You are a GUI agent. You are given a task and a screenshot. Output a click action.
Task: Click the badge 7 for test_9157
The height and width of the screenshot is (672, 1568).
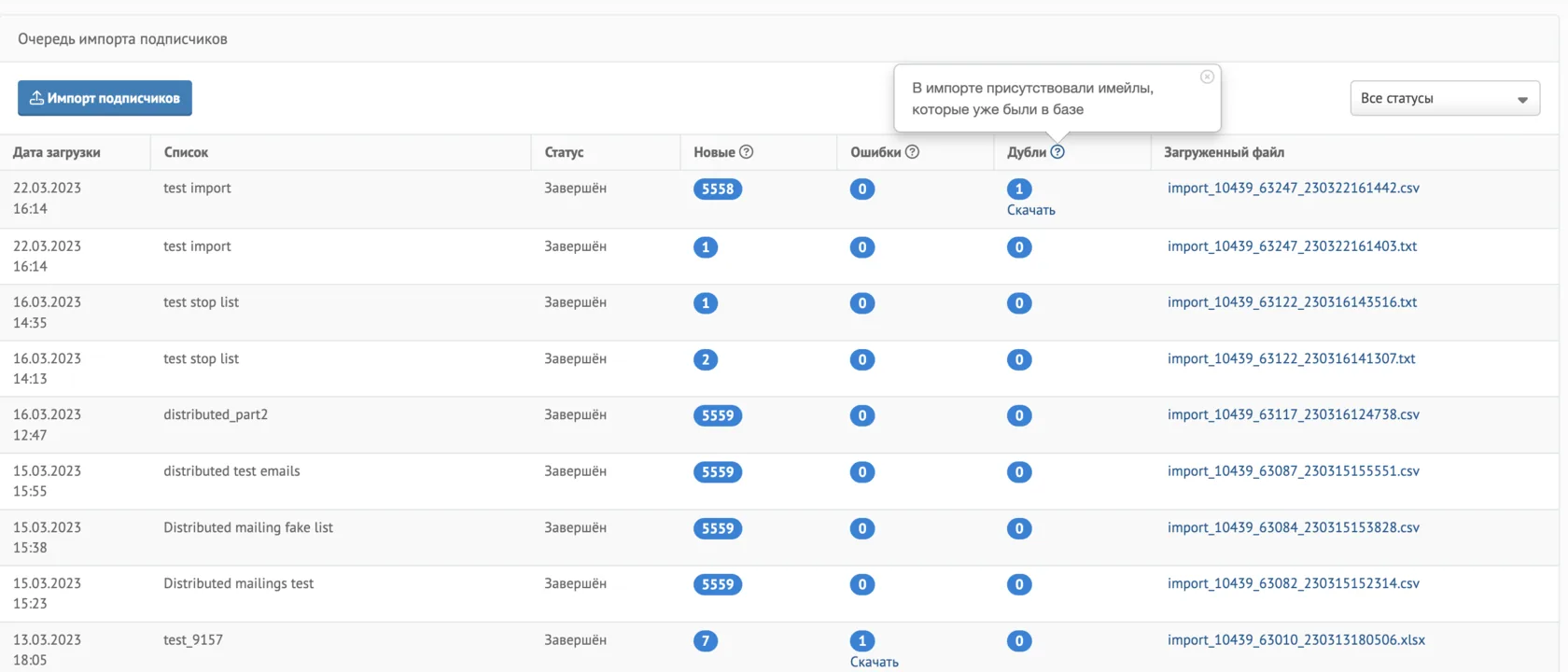coord(706,641)
